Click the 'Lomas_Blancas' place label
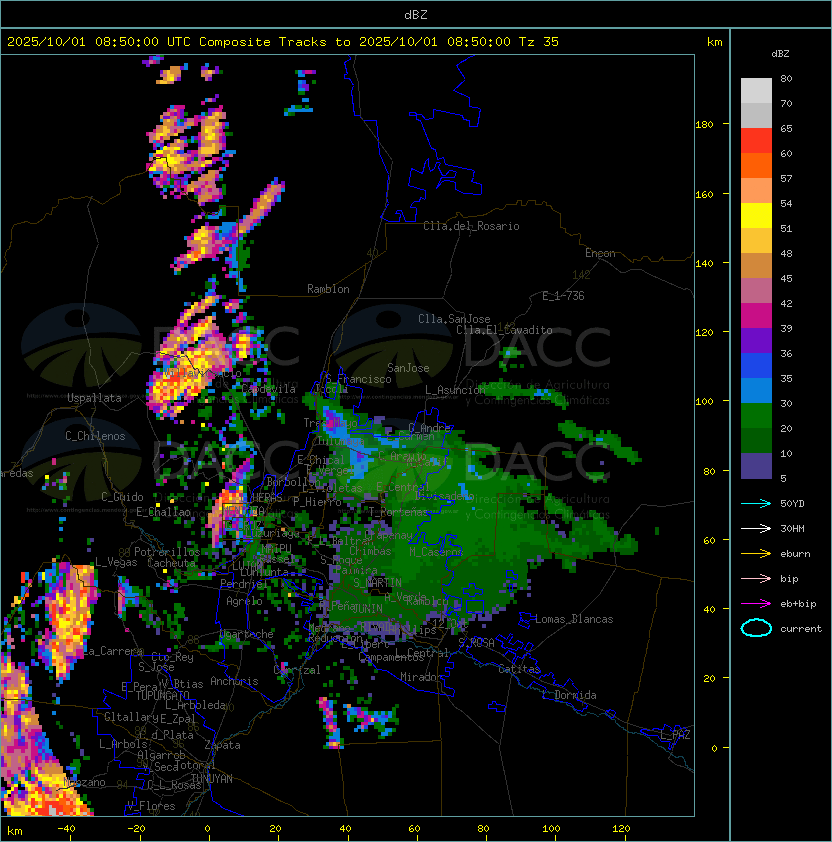832x842 pixels. coord(574,619)
